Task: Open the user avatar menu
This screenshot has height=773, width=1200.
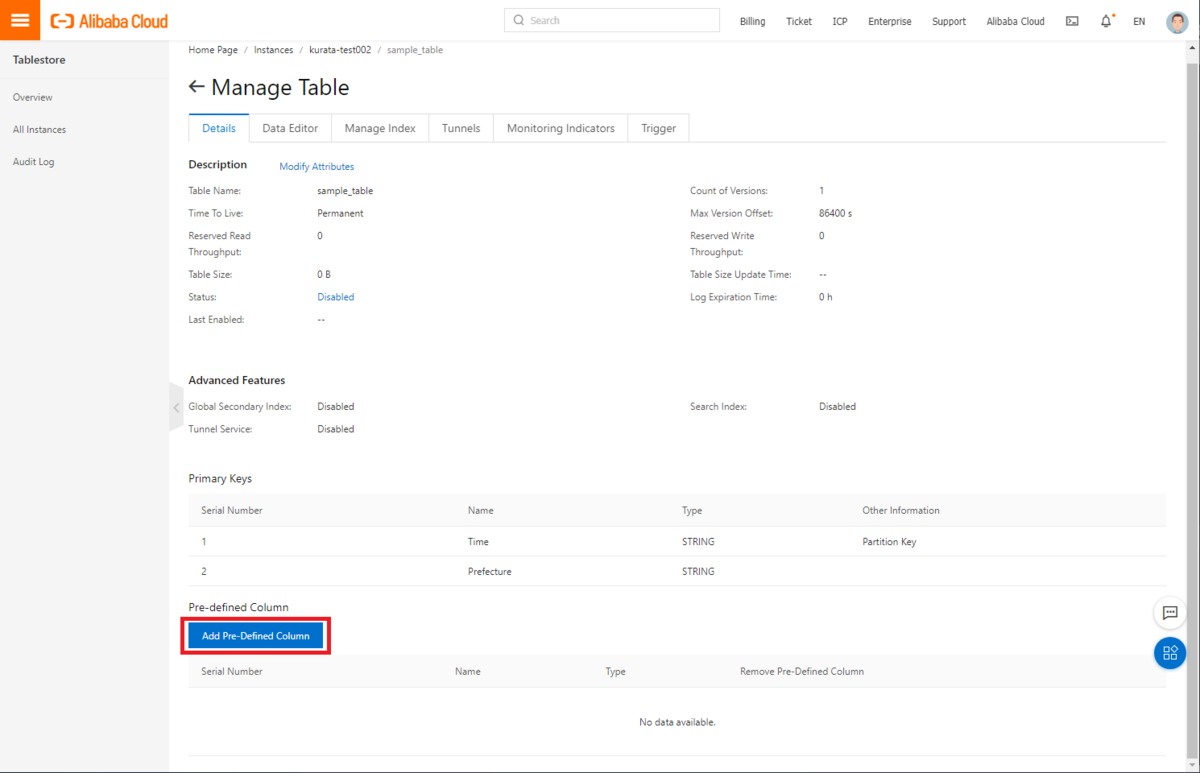Action: (1177, 22)
